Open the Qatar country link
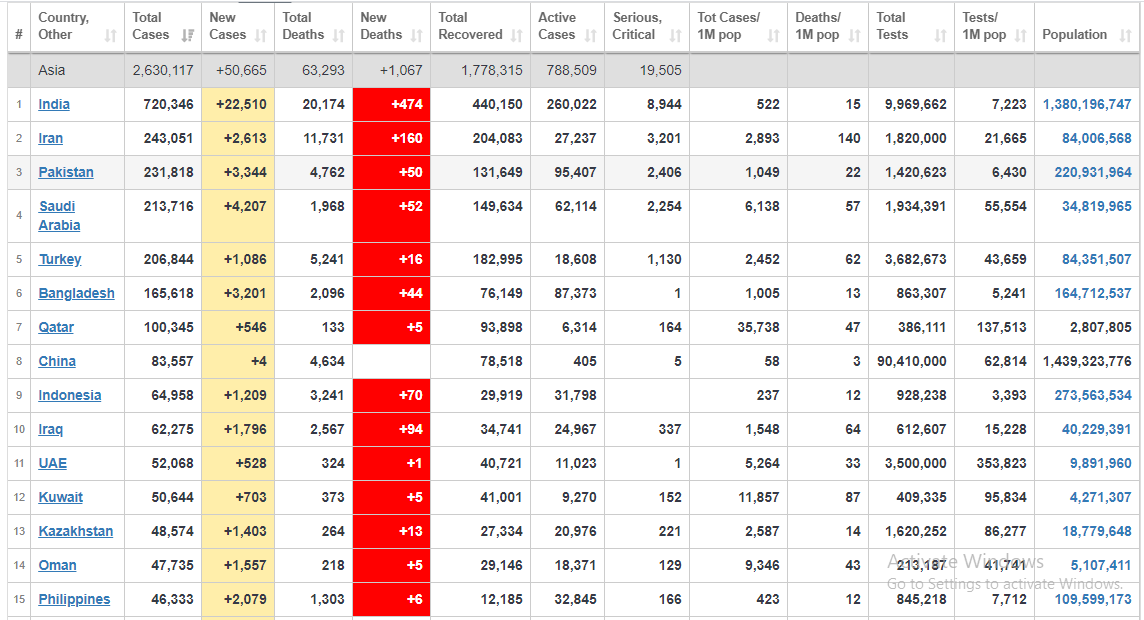This screenshot has width=1144, height=620. click(x=56, y=328)
